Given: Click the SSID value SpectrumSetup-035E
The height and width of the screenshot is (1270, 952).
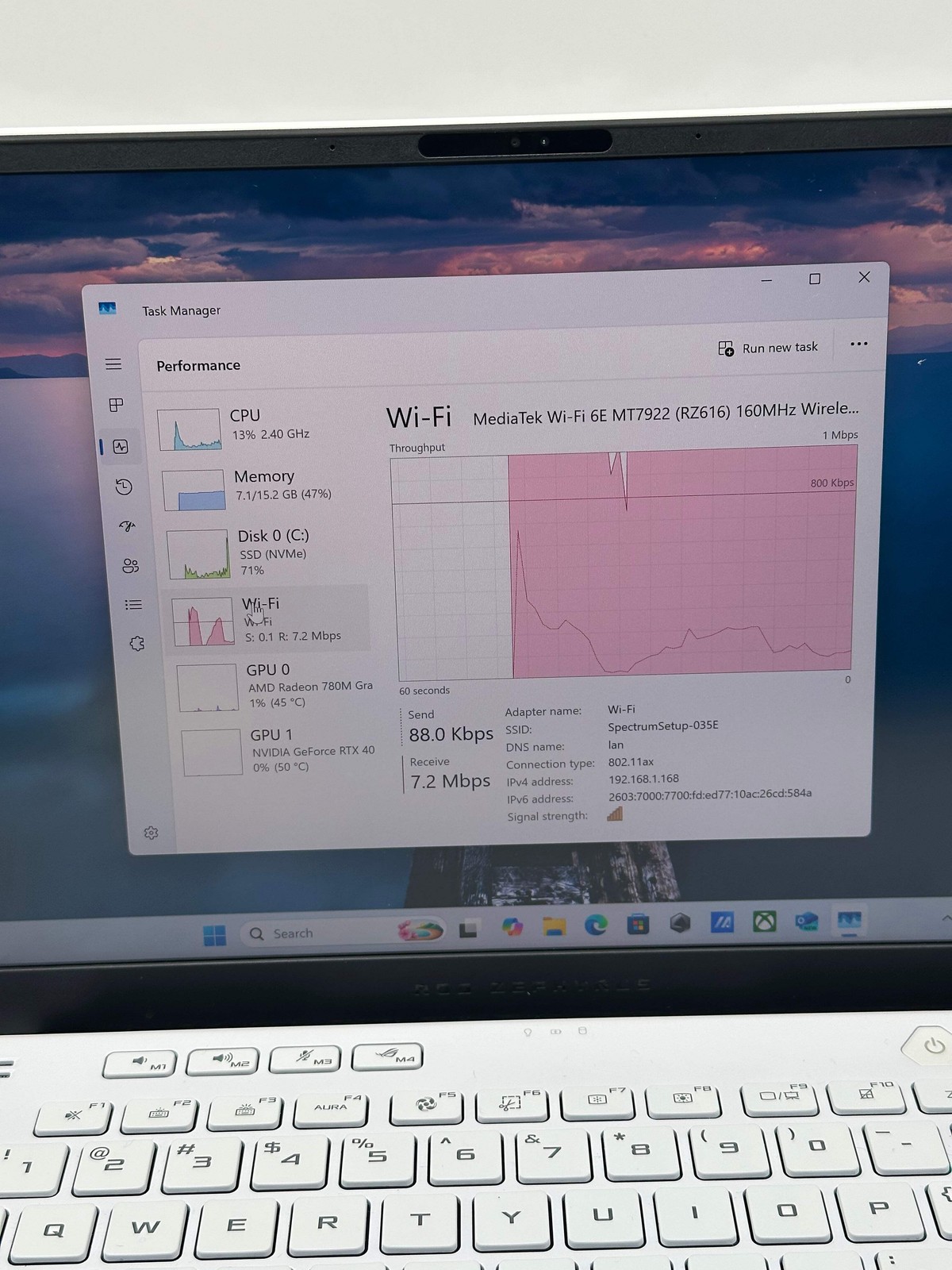Looking at the screenshot, I should click(x=663, y=726).
